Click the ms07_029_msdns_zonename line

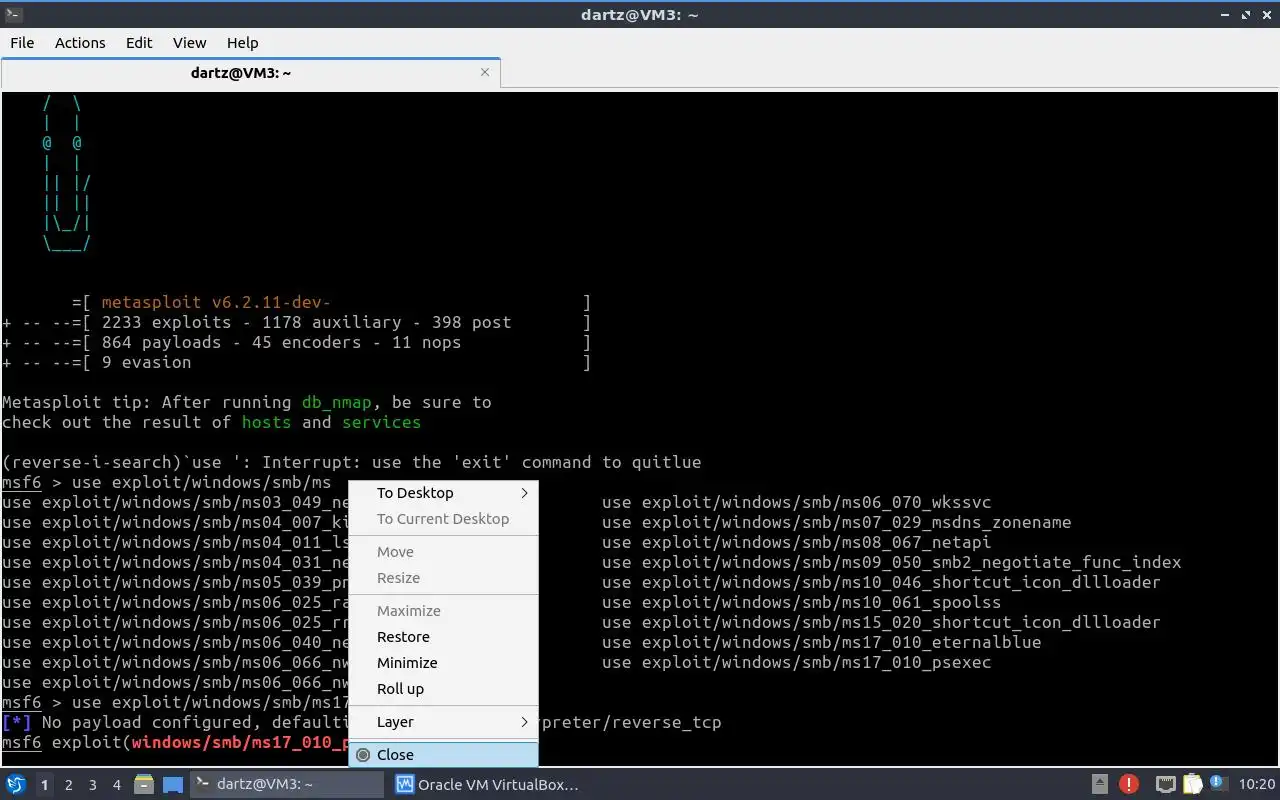point(836,523)
